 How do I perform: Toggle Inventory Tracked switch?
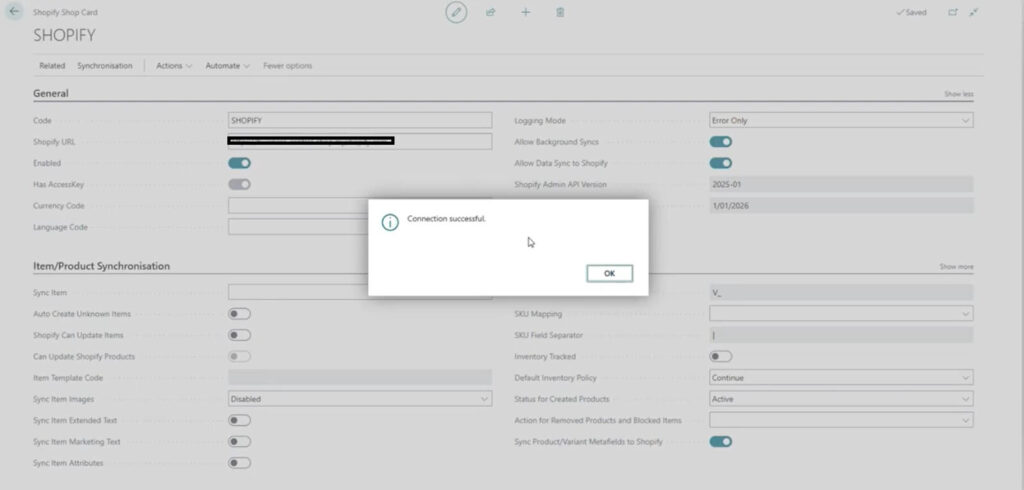(x=720, y=357)
